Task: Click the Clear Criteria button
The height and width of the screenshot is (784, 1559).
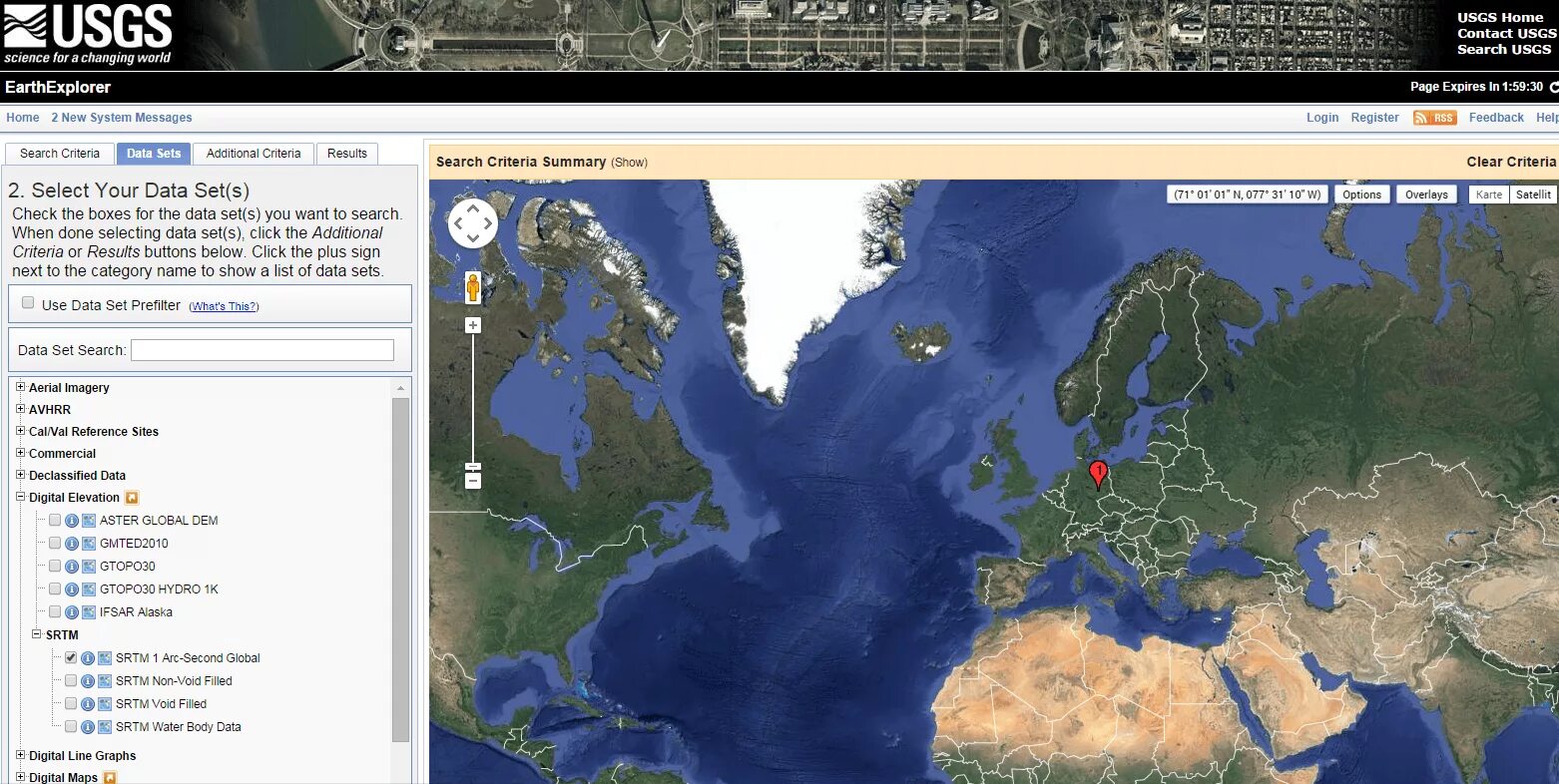Action: [x=1511, y=162]
